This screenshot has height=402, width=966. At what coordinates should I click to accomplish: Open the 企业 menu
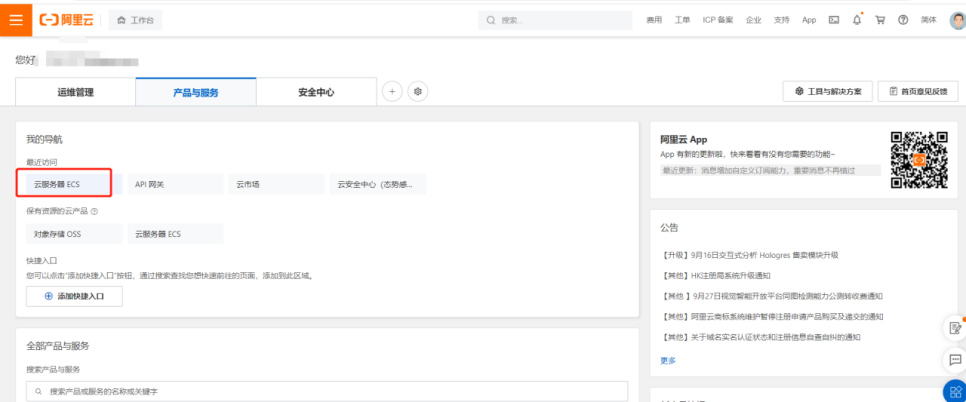click(x=753, y=20)
